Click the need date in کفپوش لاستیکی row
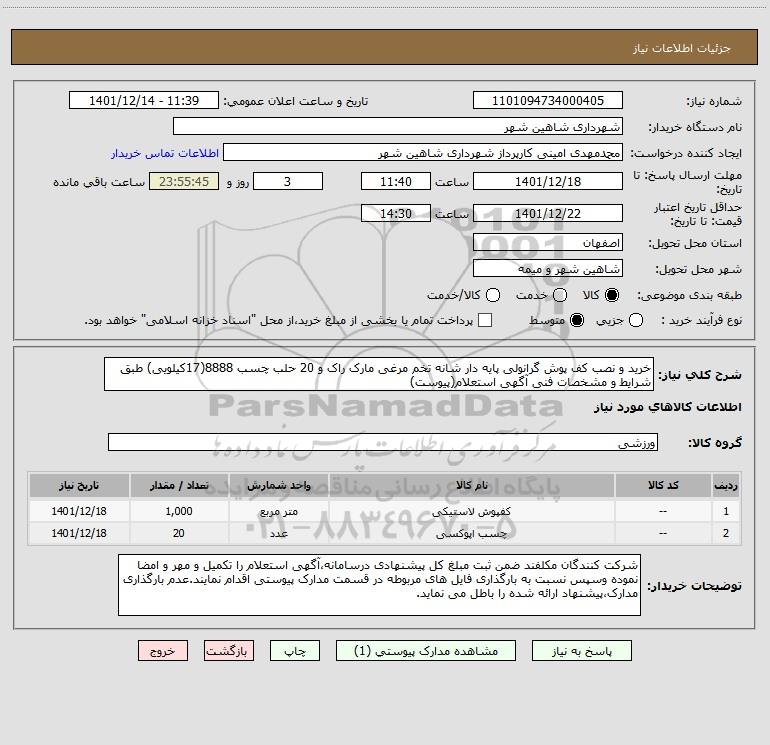The width and height of the screenshot is (770, 745). 79,511
